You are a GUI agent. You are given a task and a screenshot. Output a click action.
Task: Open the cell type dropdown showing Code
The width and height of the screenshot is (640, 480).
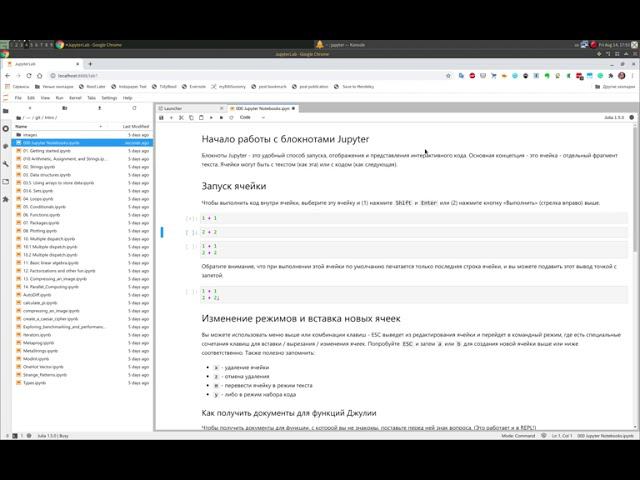[x=252, y=118]
